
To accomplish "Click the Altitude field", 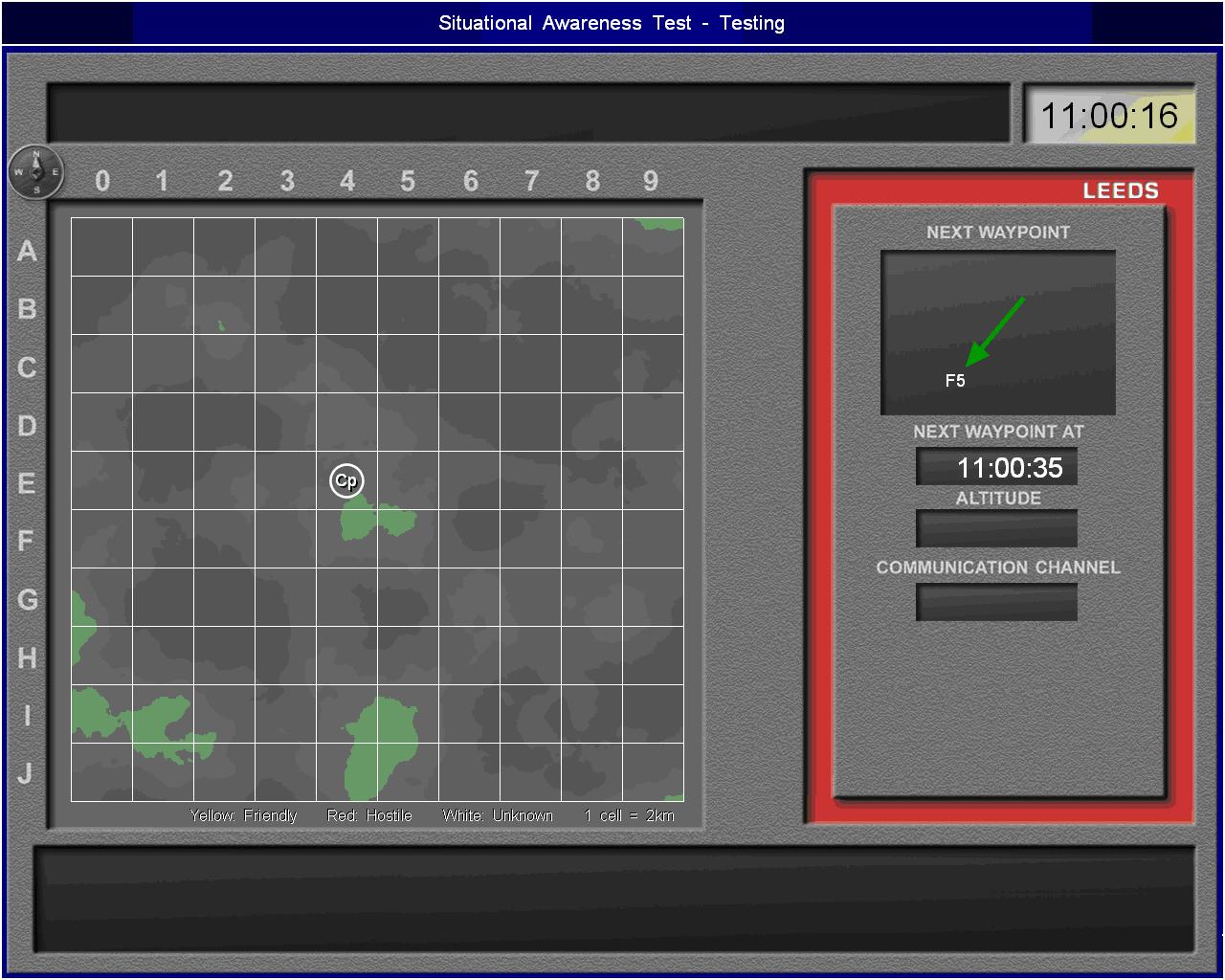I will pyautogui.click(x=996, y=528).
